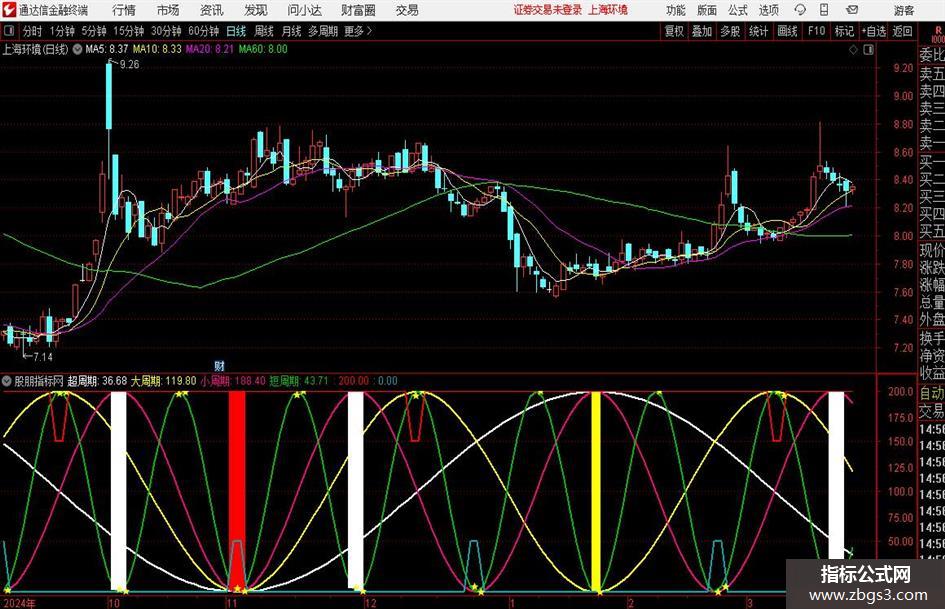Click the 2024年 date axis label
945x609 pixels.
click(x=19, y=603)
